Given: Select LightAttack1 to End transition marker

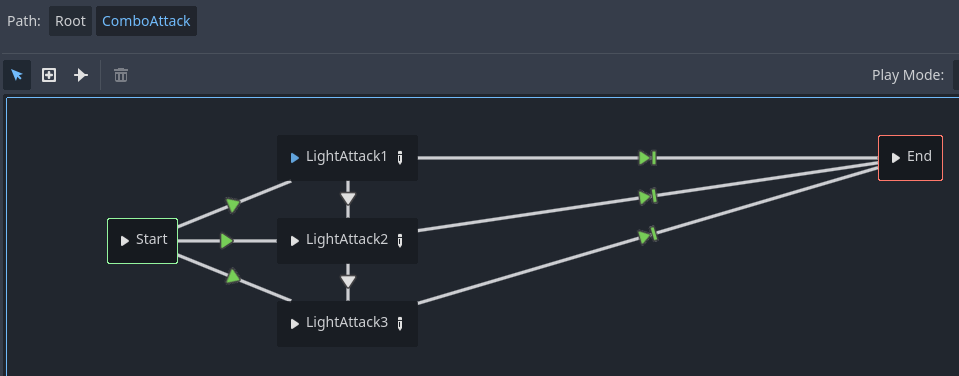Looking at the screenshot, I should point(648,158).
